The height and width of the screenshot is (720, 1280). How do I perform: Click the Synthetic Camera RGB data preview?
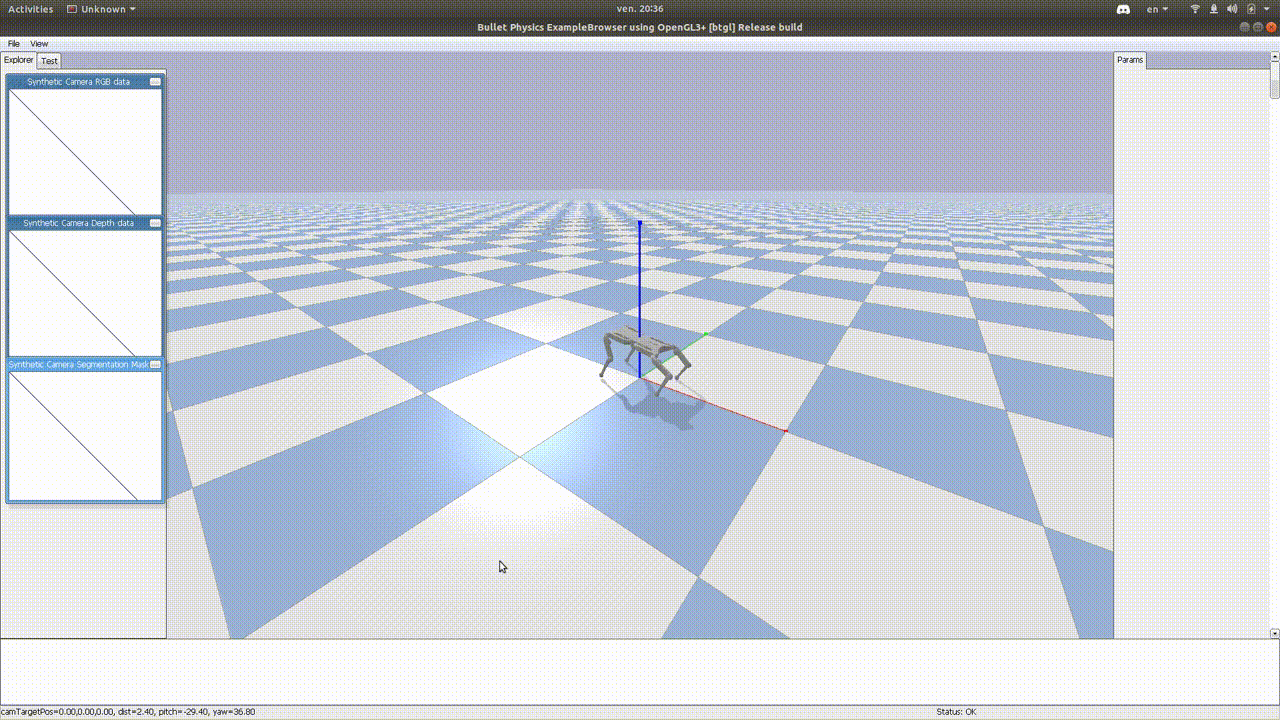pos(85,151)
